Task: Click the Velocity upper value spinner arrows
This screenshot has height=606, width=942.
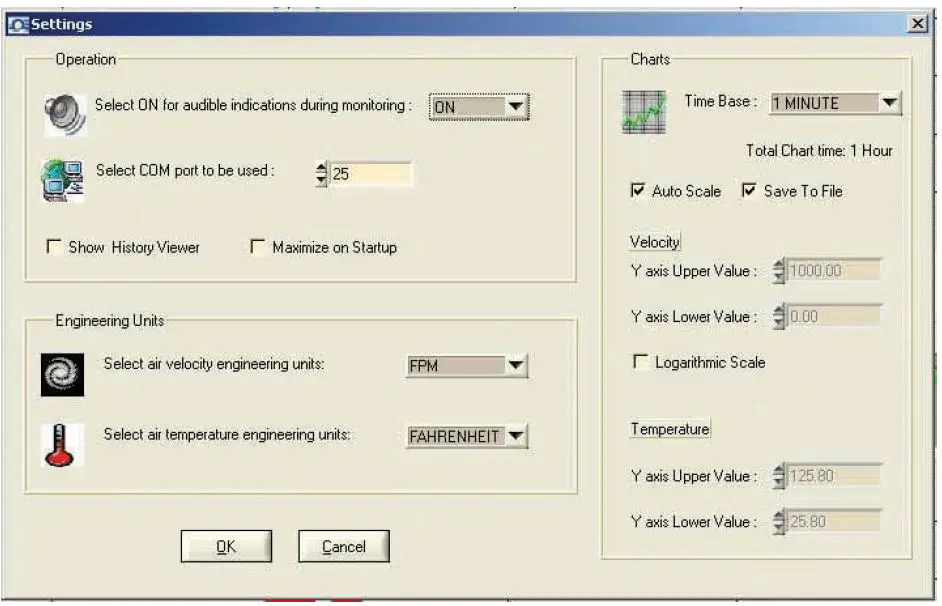Action: (779, 270)
